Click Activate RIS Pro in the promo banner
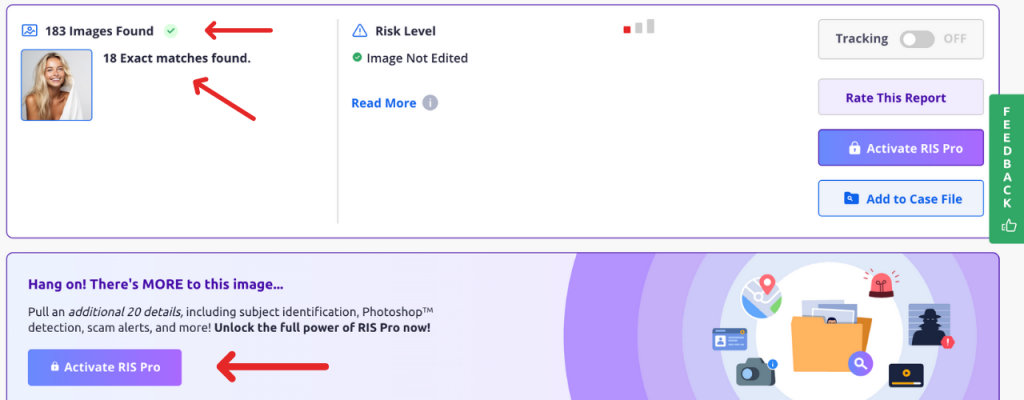 [104, 367]
